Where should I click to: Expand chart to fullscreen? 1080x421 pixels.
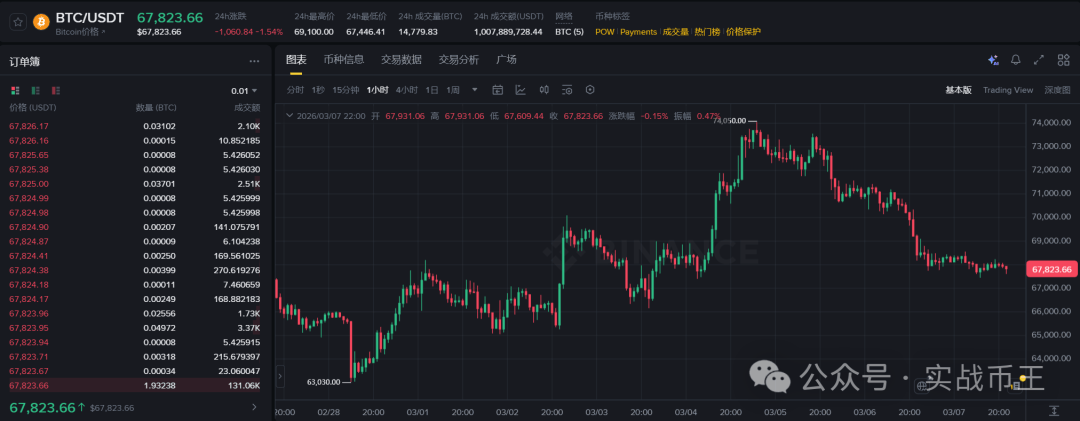[1039, 60]
